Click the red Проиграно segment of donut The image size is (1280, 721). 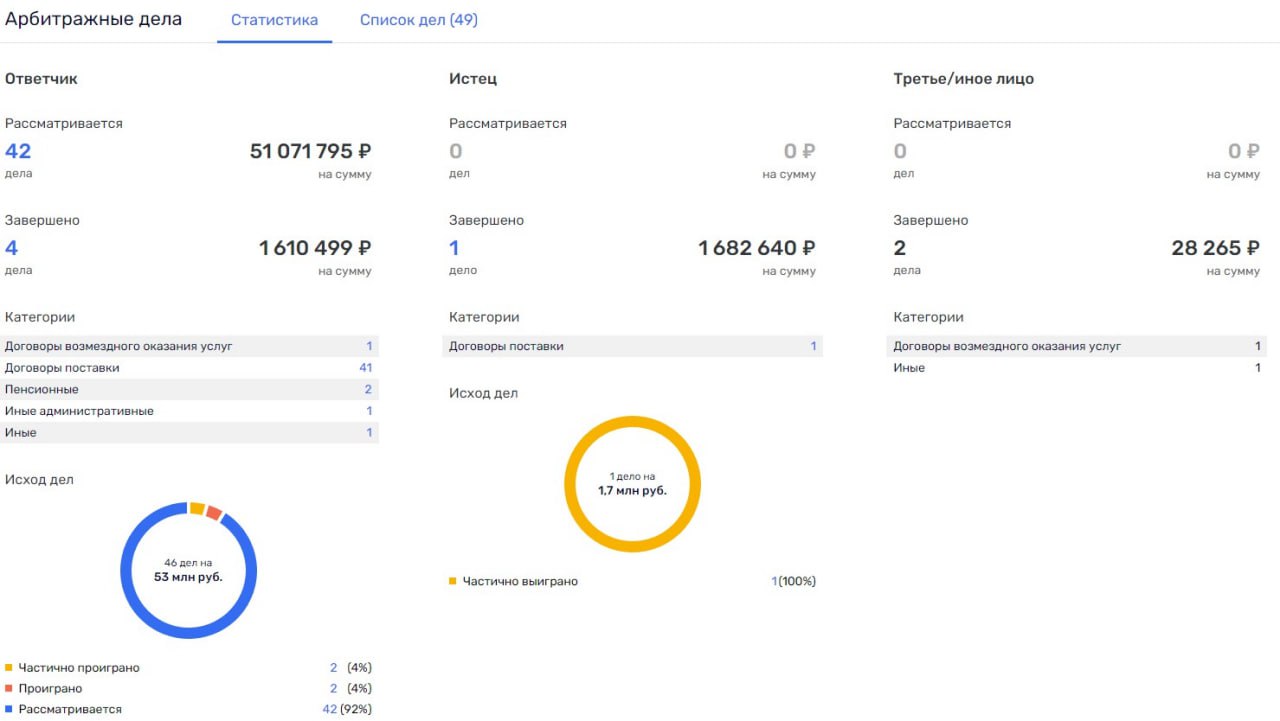point(214,514)
